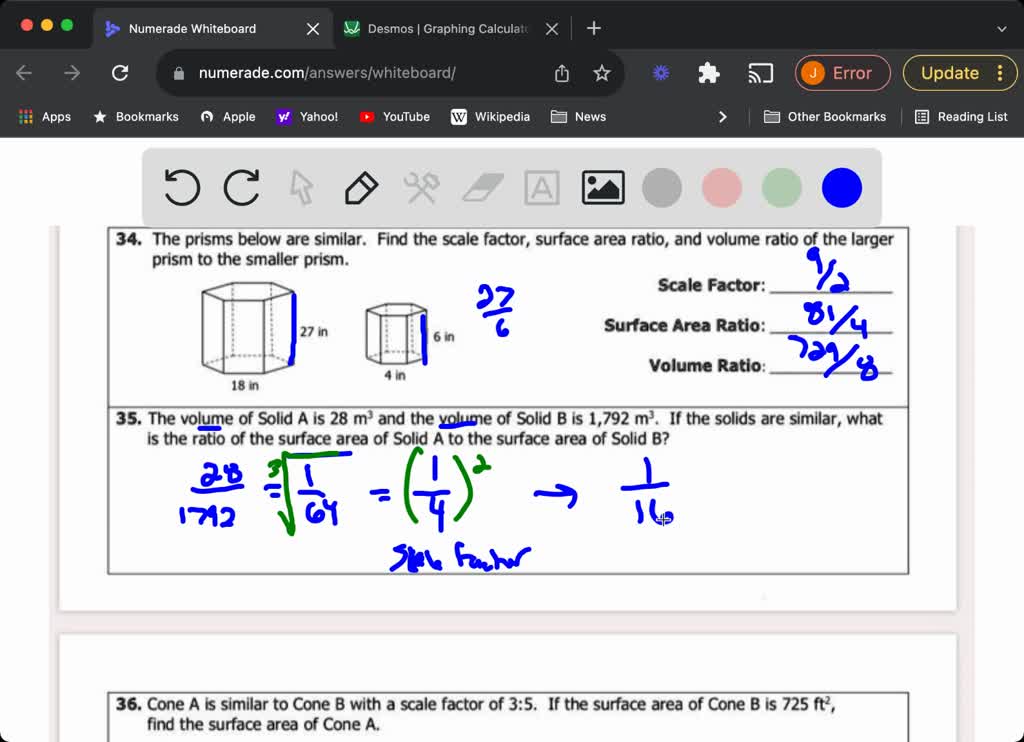Screen dimensions: 1024x742
Task: Select the Text tool on the whiteboard
Action: (541, 187)
